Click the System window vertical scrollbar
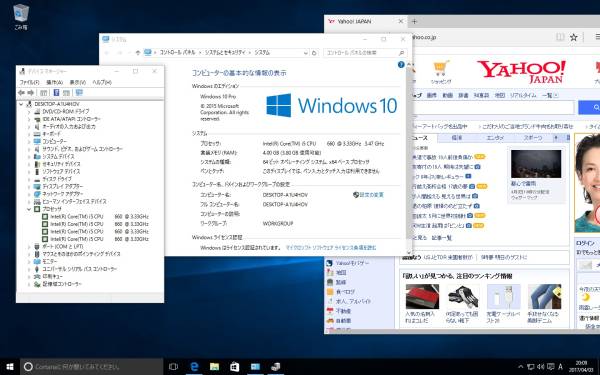The height and width of the screenshot is (375, 600). pyautogui.click(x=409, y=158)
